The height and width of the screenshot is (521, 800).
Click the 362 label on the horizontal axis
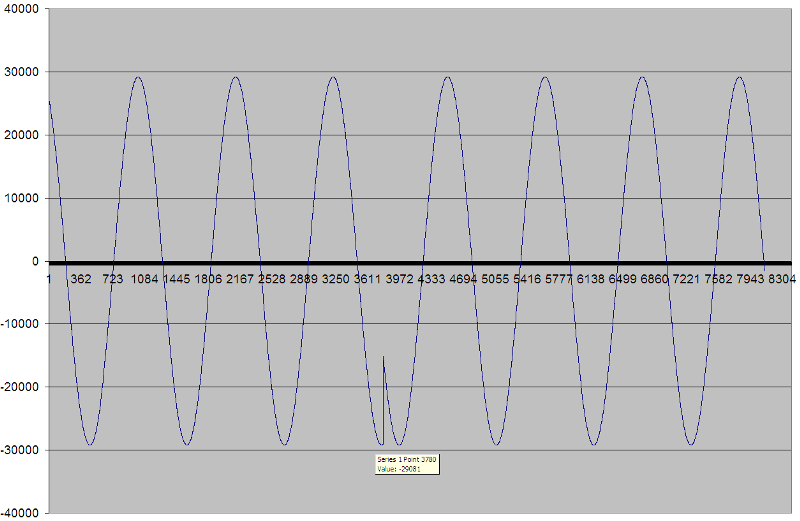tap(81, 278)
